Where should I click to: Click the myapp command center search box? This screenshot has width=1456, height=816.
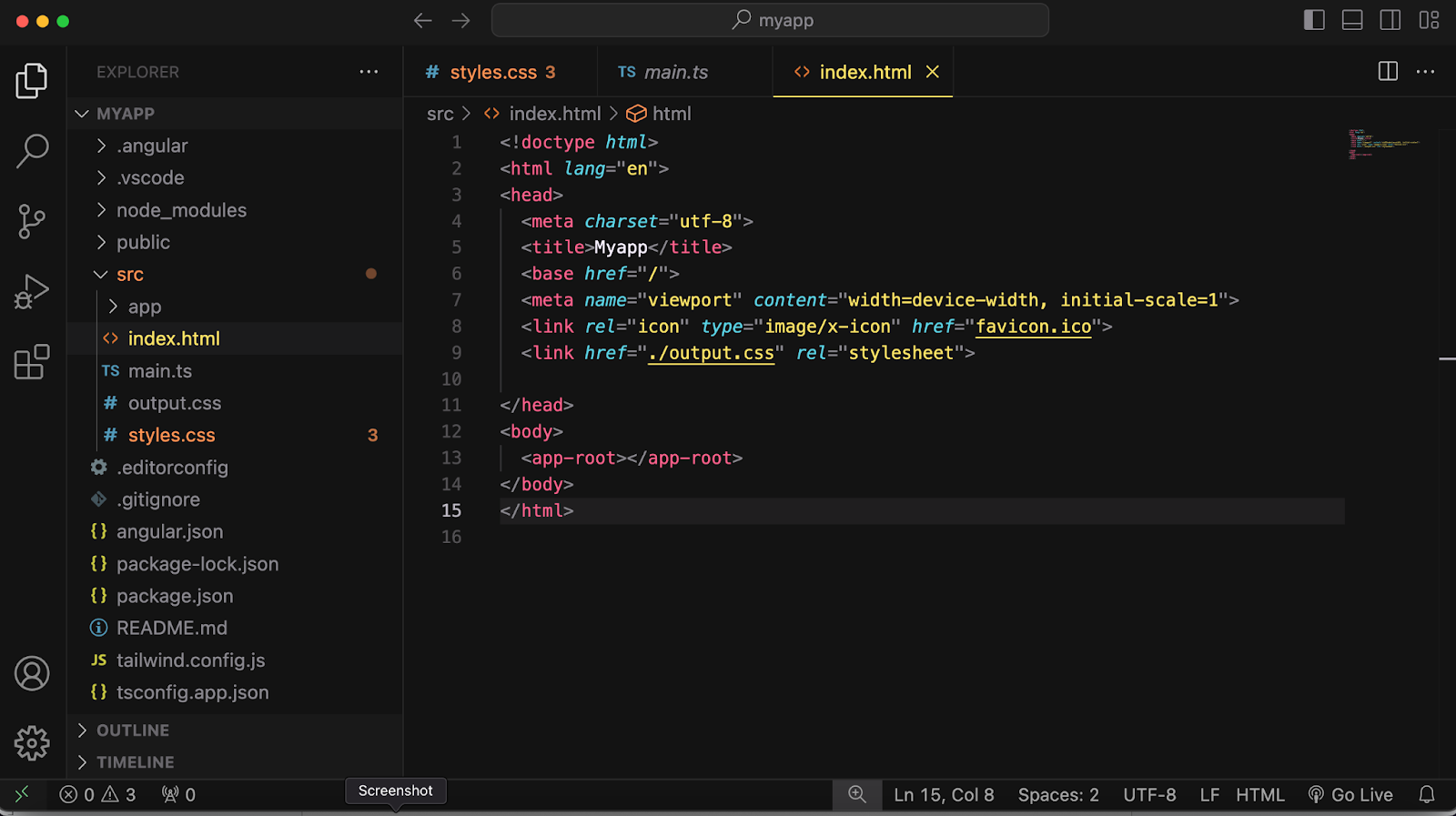(770, 20)
